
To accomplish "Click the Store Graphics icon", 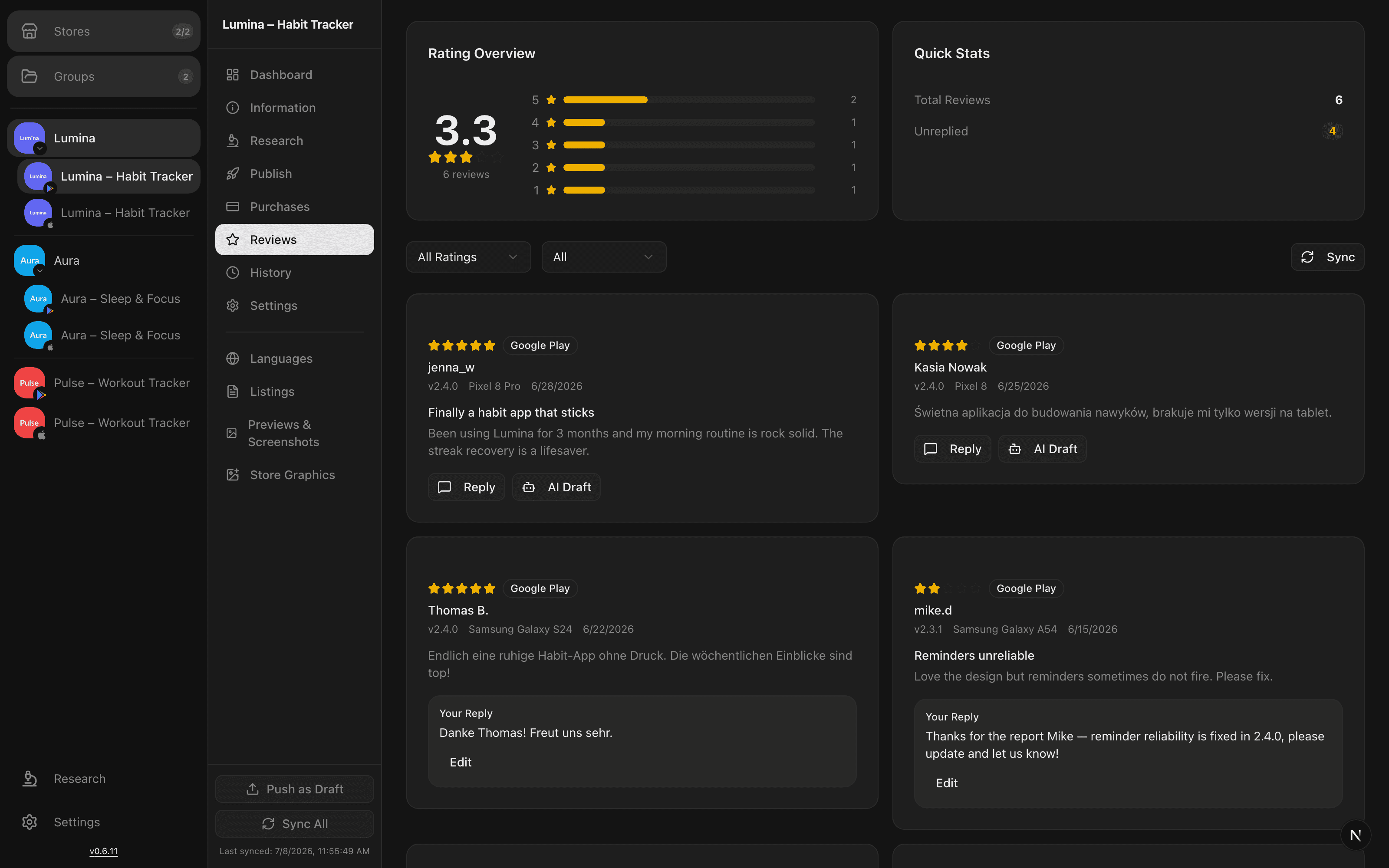I will [x=233, y=475].
